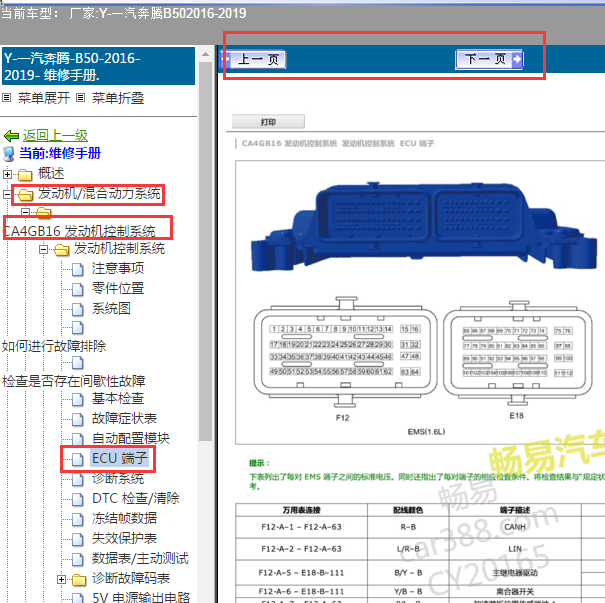Click Y-一汽奔腾-B50-2016-2019 维修手册 title
Viewport: 605px width, 603px height.
tap(98, 66)
